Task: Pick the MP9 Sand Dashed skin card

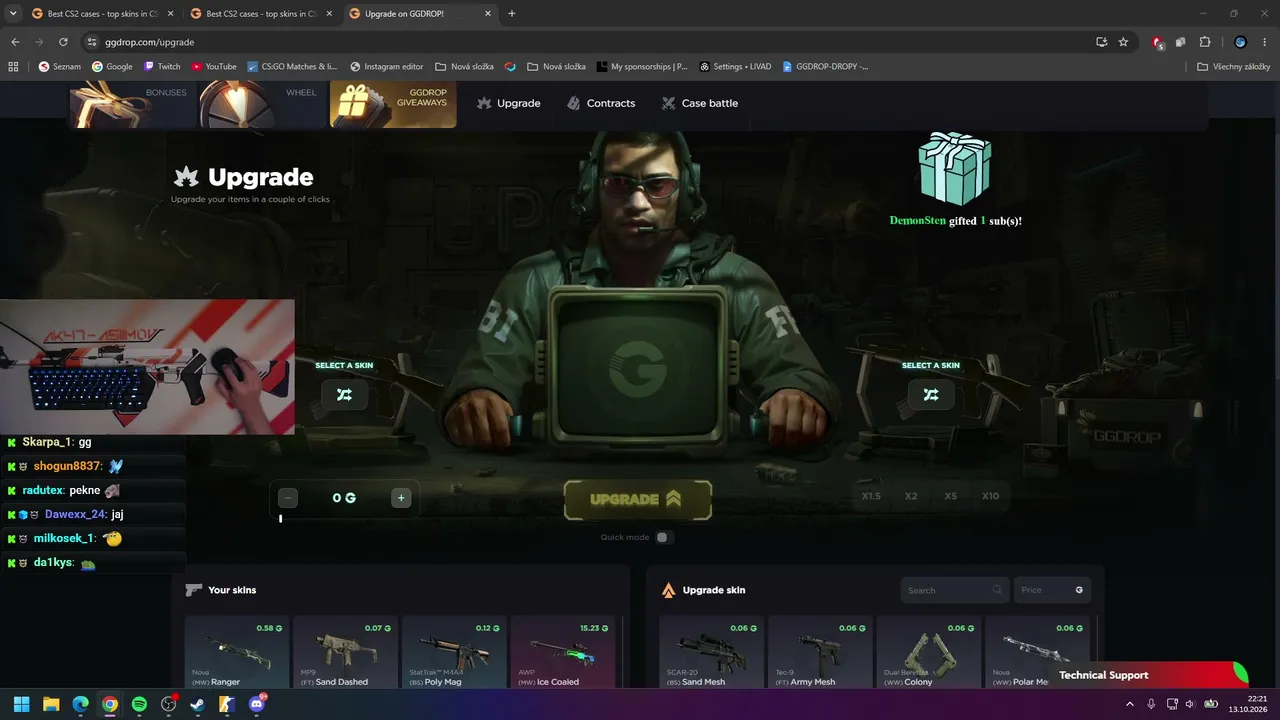Action: 345,652
